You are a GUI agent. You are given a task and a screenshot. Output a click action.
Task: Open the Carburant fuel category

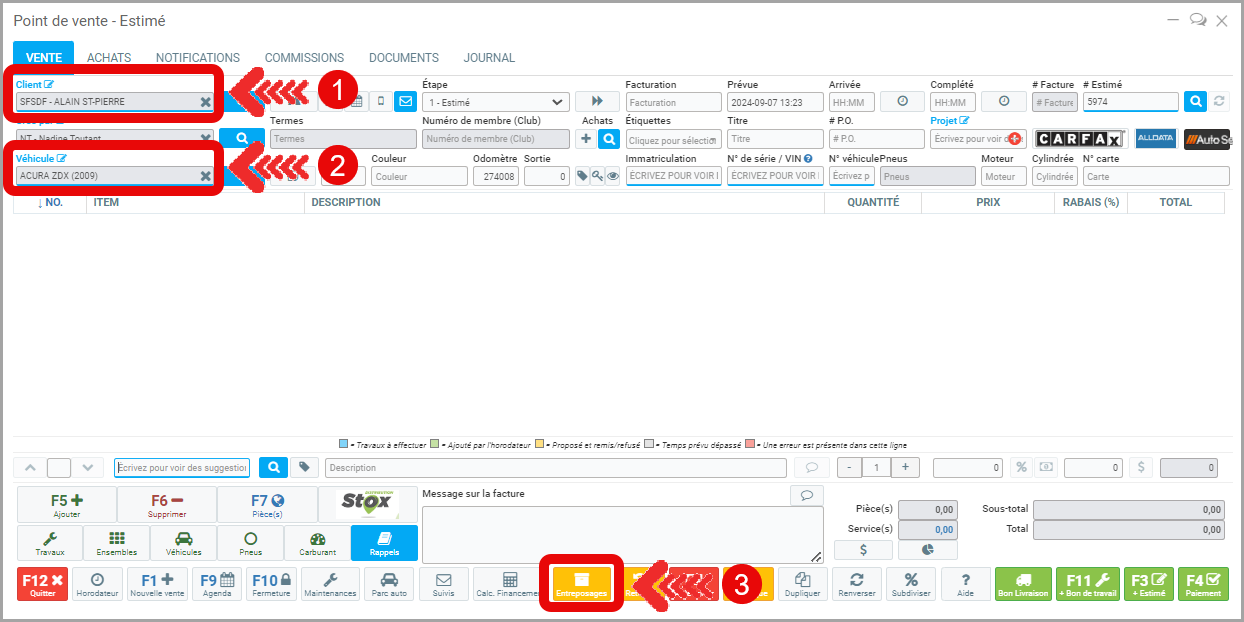317,543
